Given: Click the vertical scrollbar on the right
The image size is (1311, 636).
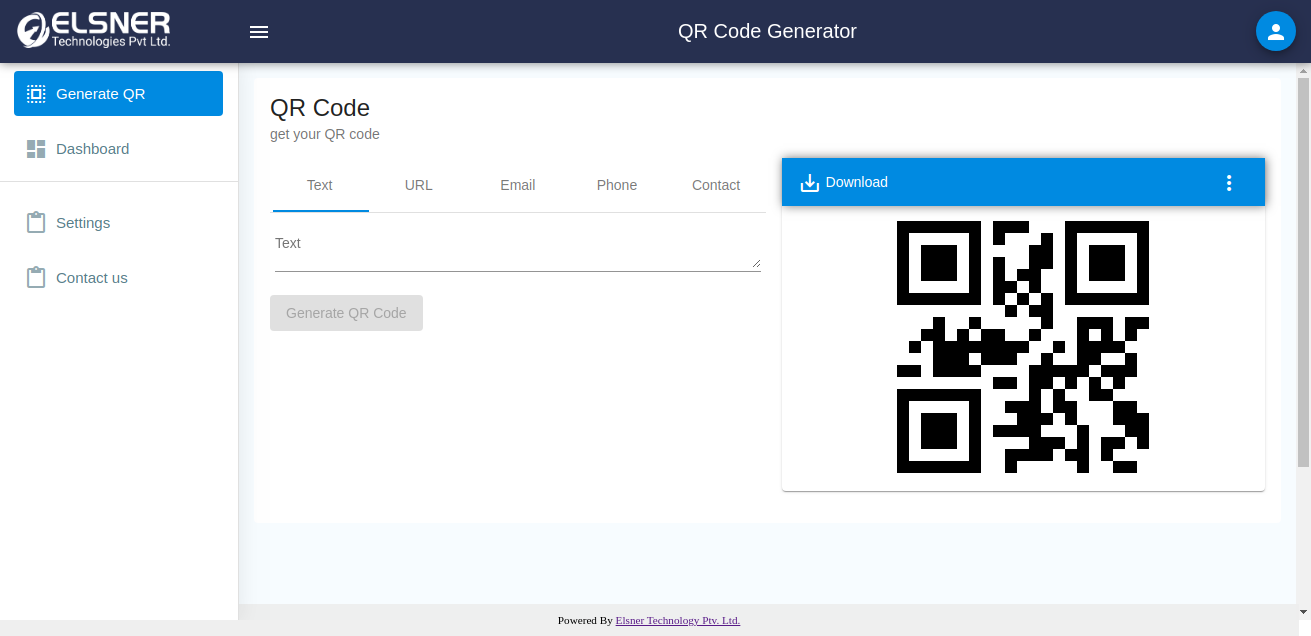Looking at the screenshot, I should 1303,270.
